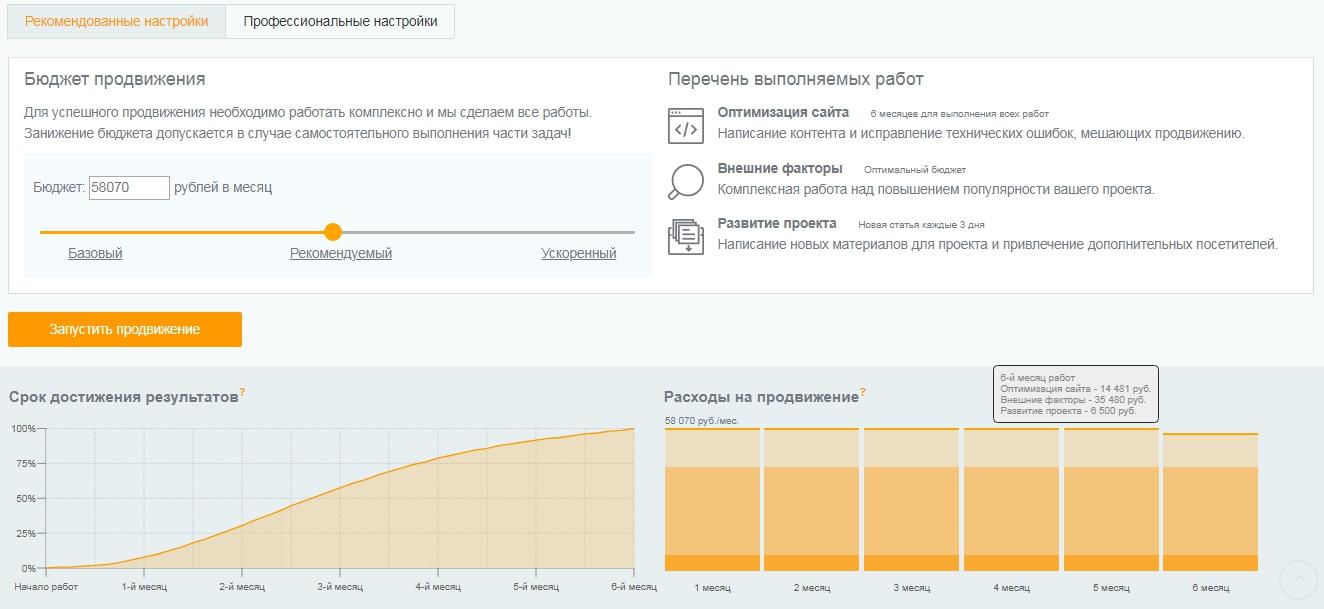Select the Рекомендованные настройки tab
1324x609 pixels.
pos(117,21)
